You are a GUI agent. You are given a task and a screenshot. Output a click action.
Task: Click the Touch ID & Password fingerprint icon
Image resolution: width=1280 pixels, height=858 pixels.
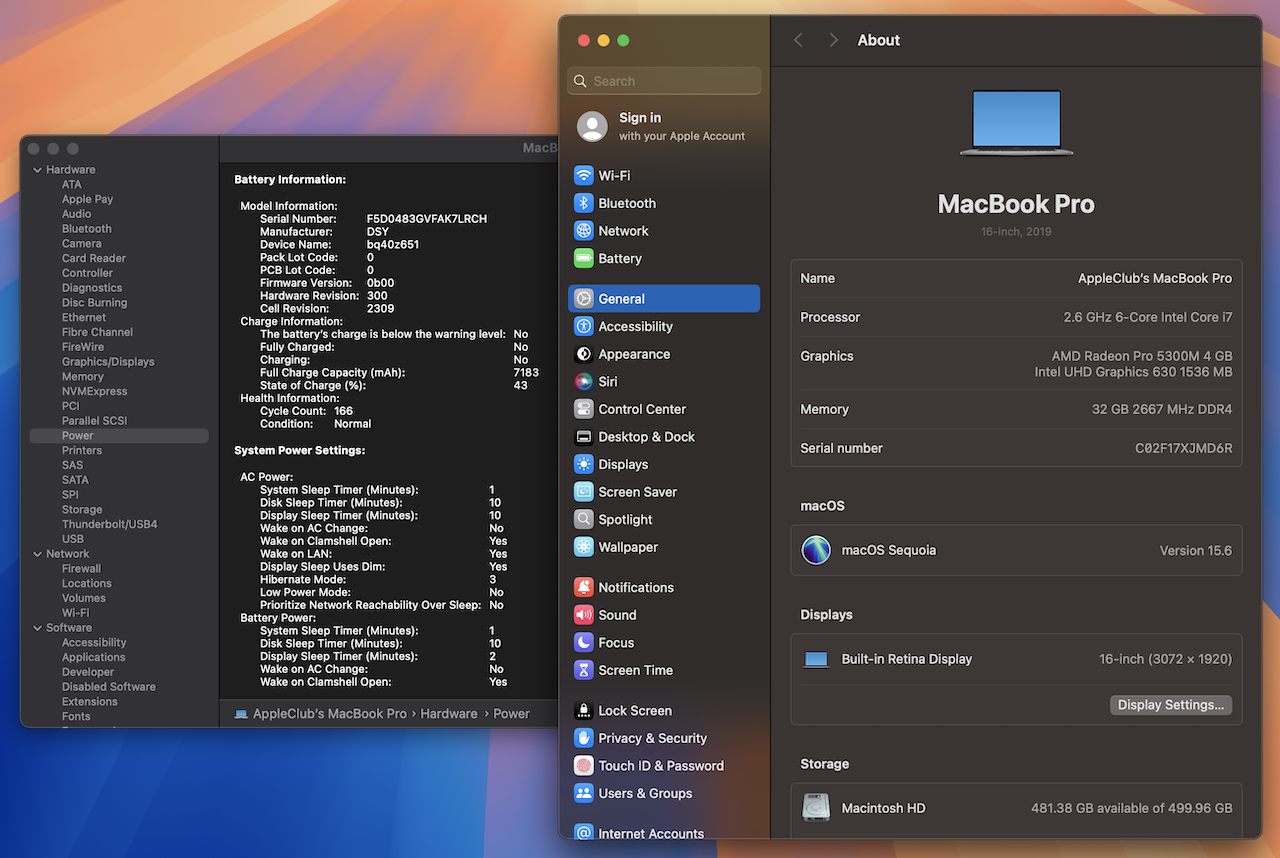584,766
